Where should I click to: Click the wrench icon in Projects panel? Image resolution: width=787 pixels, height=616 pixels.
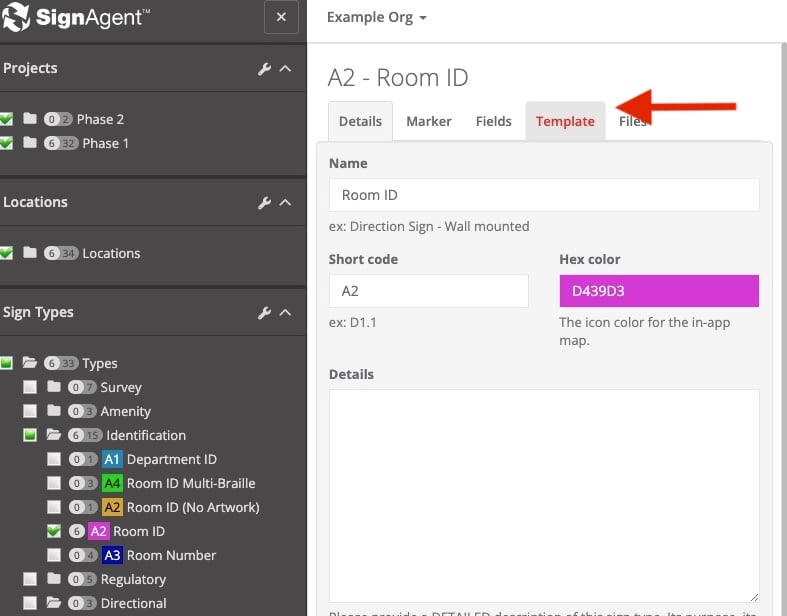(264, 69)
